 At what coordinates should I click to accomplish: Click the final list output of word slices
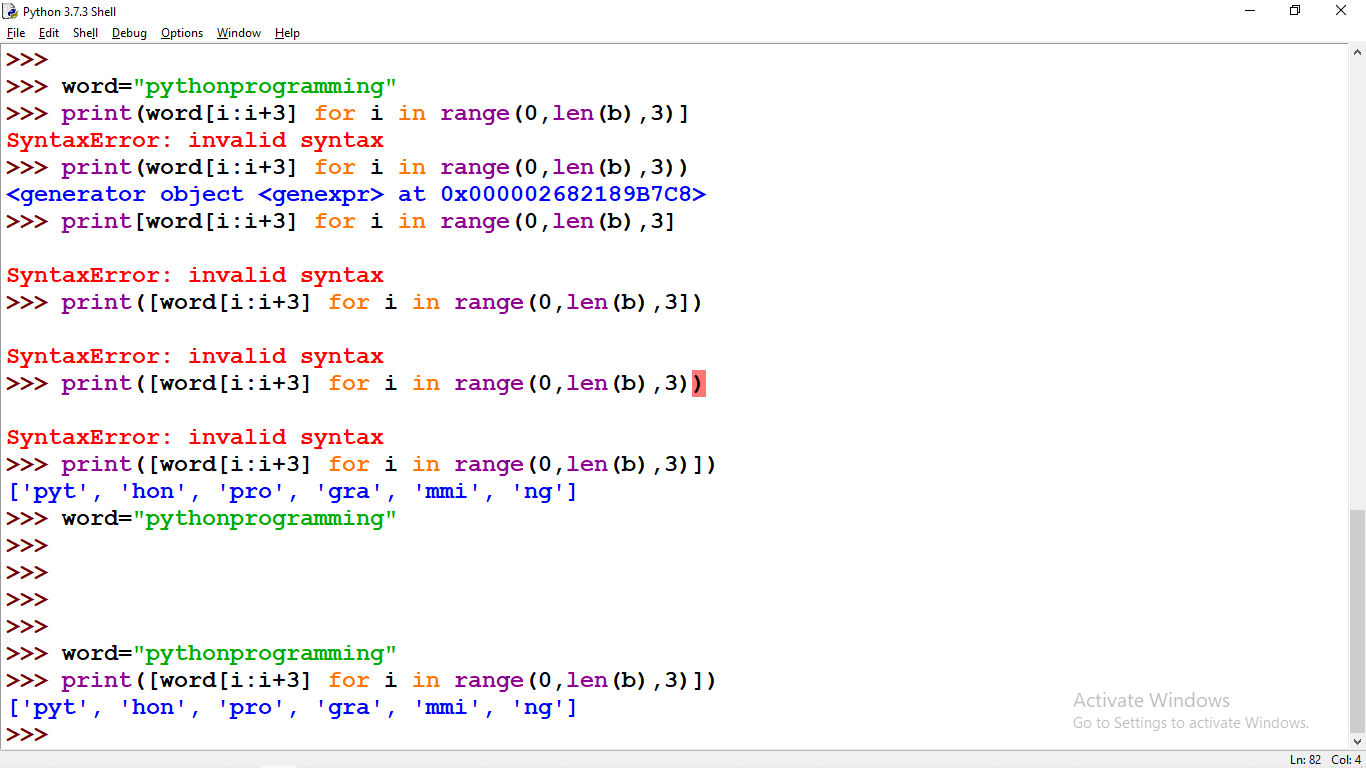coord(290,707)
